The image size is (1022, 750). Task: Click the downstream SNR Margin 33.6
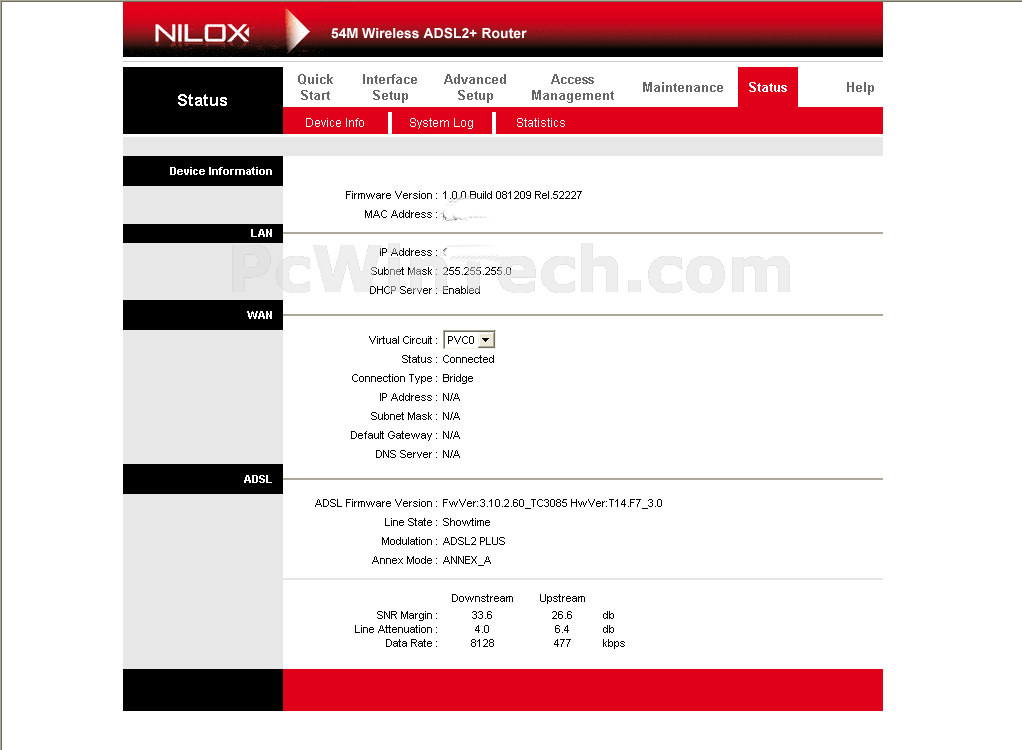click(482, 615)
